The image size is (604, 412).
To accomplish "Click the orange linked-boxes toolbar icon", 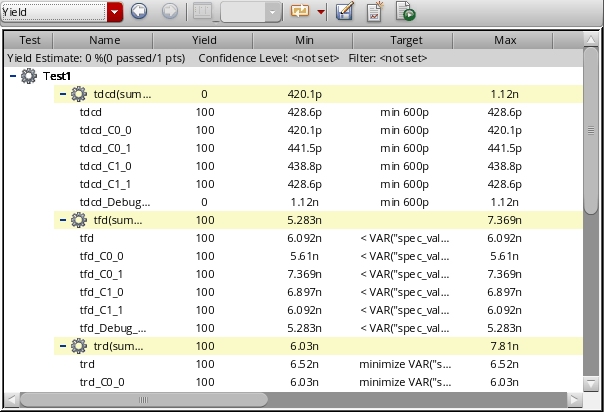I will pos(300,12).
